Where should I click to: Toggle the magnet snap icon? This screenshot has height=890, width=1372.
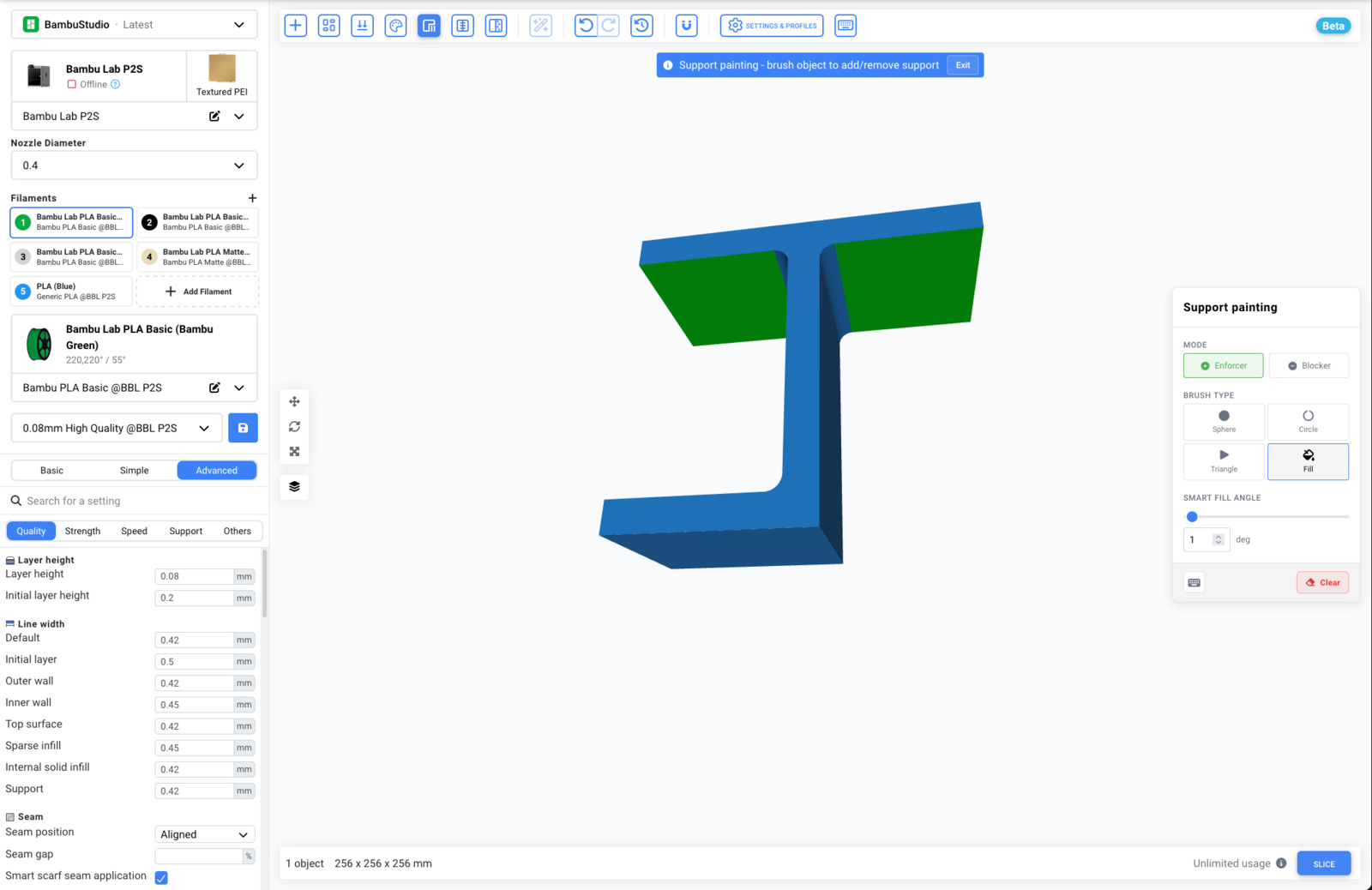tap(687, 26)
